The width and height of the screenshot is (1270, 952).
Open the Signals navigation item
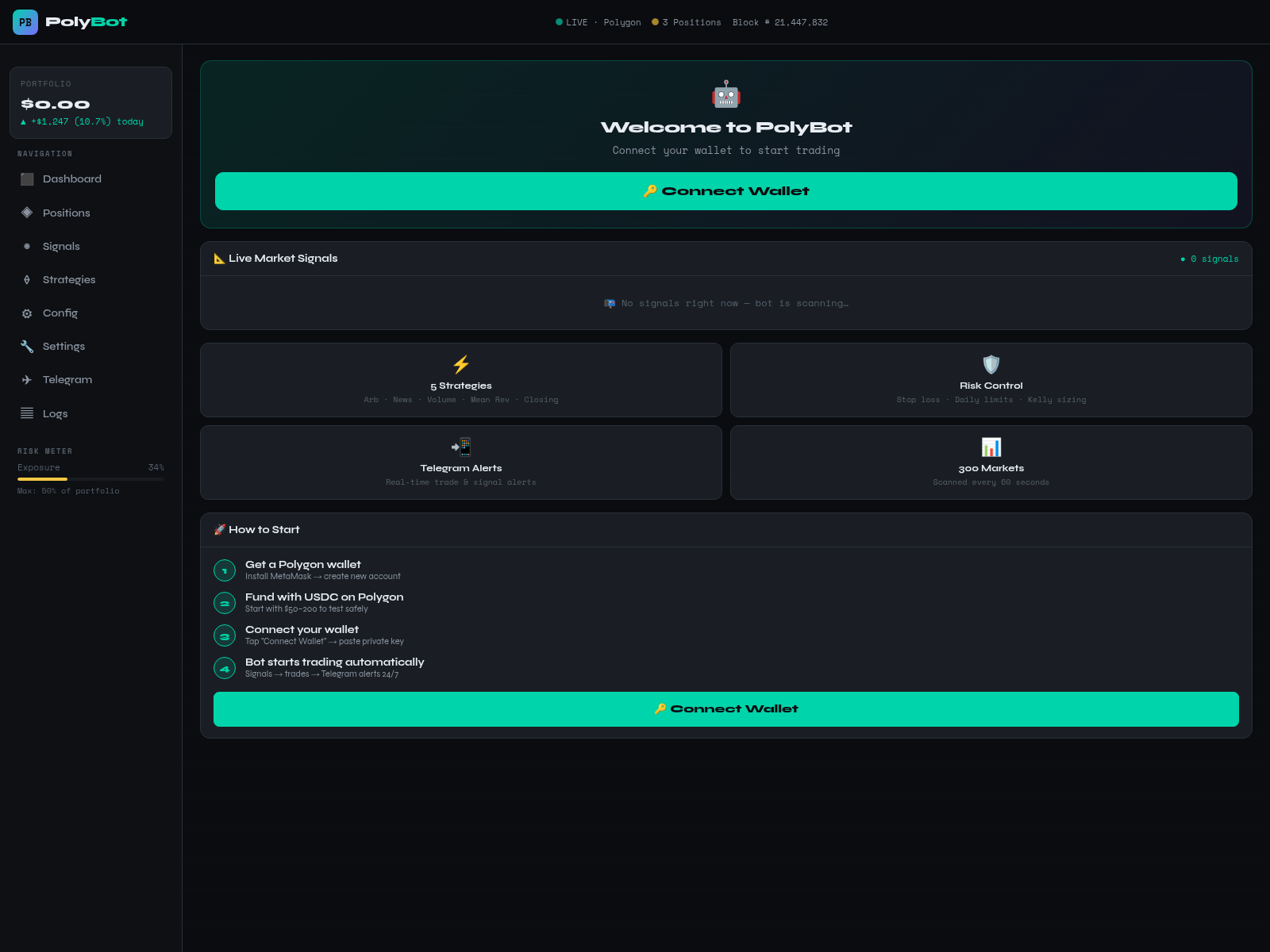[x=90, y=247]
